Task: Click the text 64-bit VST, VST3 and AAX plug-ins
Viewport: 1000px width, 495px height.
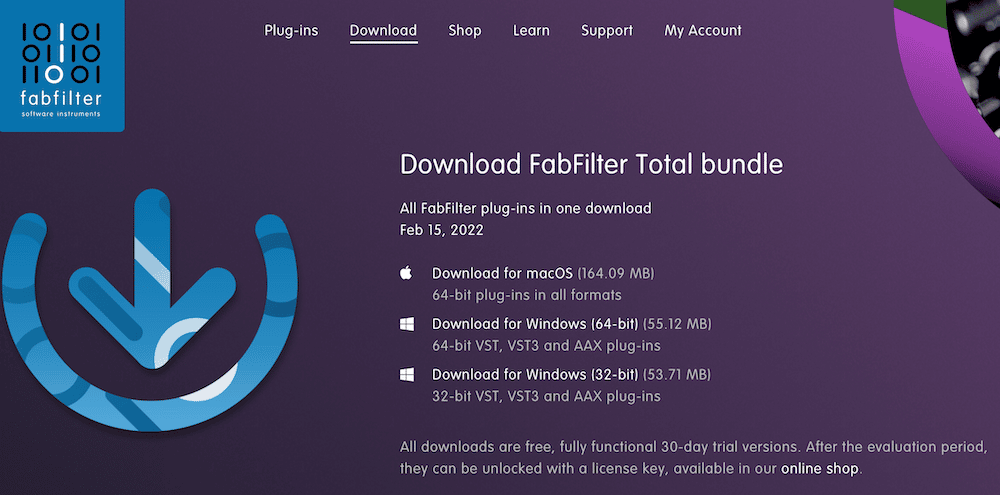Action: point(546,346)
